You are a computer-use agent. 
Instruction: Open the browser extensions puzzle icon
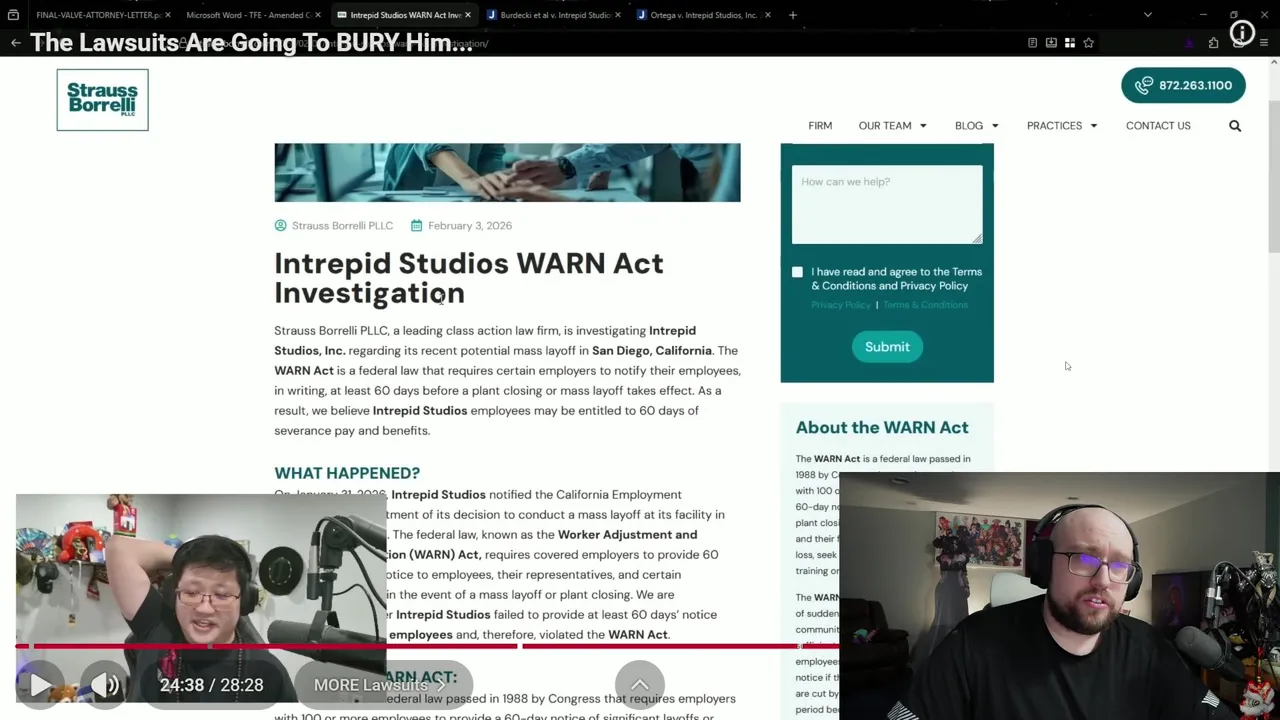[x=1213, y=43]
